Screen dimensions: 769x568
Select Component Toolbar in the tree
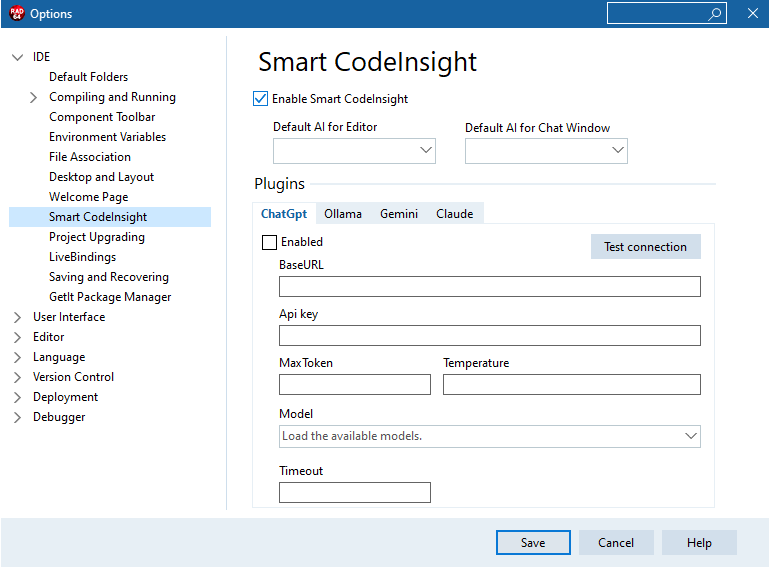point(102,117)
